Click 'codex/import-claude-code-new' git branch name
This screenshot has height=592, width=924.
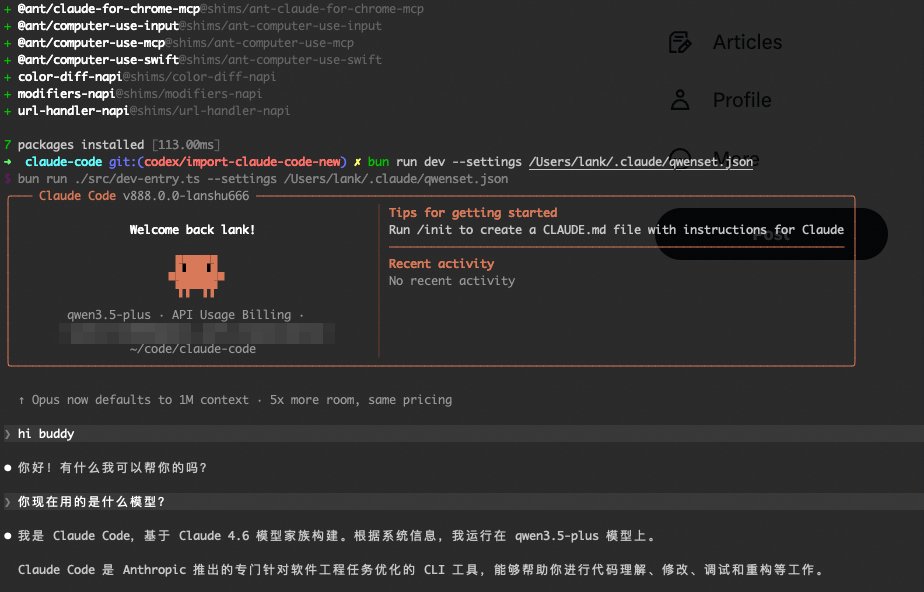(x=242, y=162)
